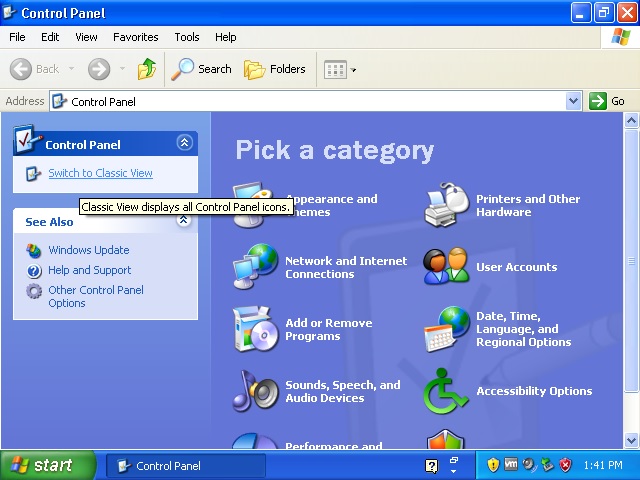Click the Switch to Classic View link
This screenshot has height=480, width=640.
[100, 173]
